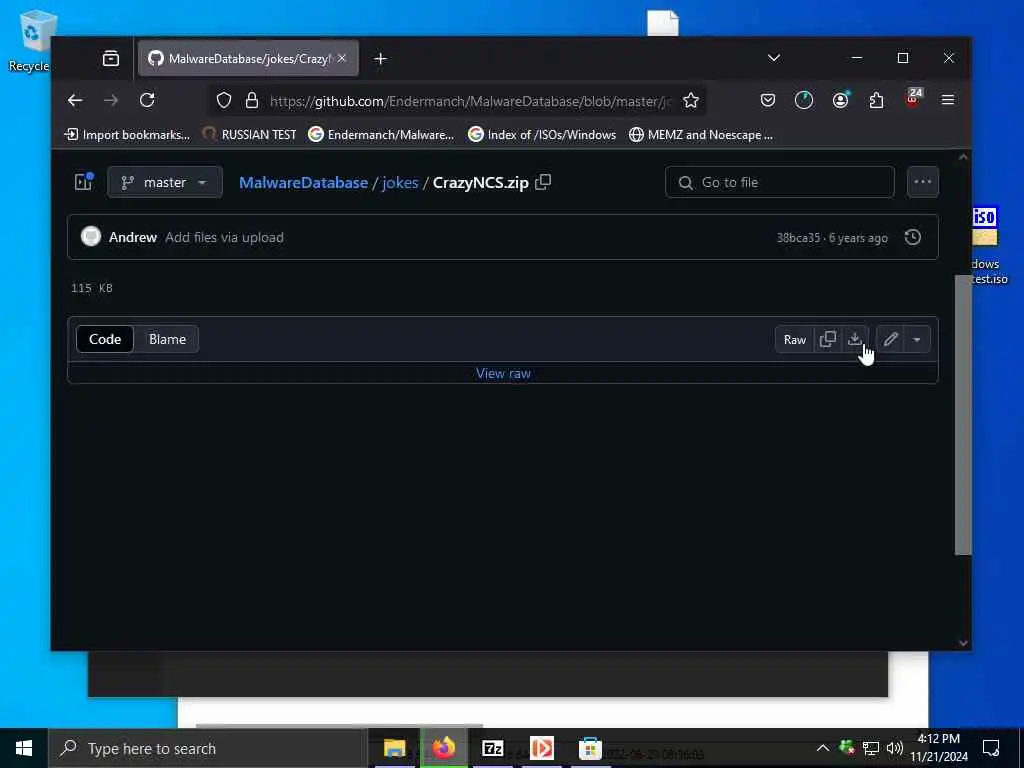The width and height of the screenshot is (1024, 768).
Task: Reload the current page
Action: click(147, 100)
